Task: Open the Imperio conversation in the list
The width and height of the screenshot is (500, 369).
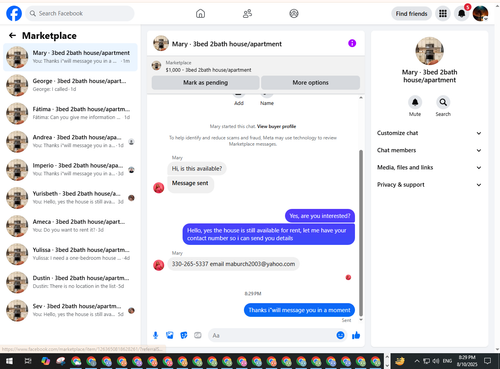Action: pyautogui.click(x=70, y=170)
